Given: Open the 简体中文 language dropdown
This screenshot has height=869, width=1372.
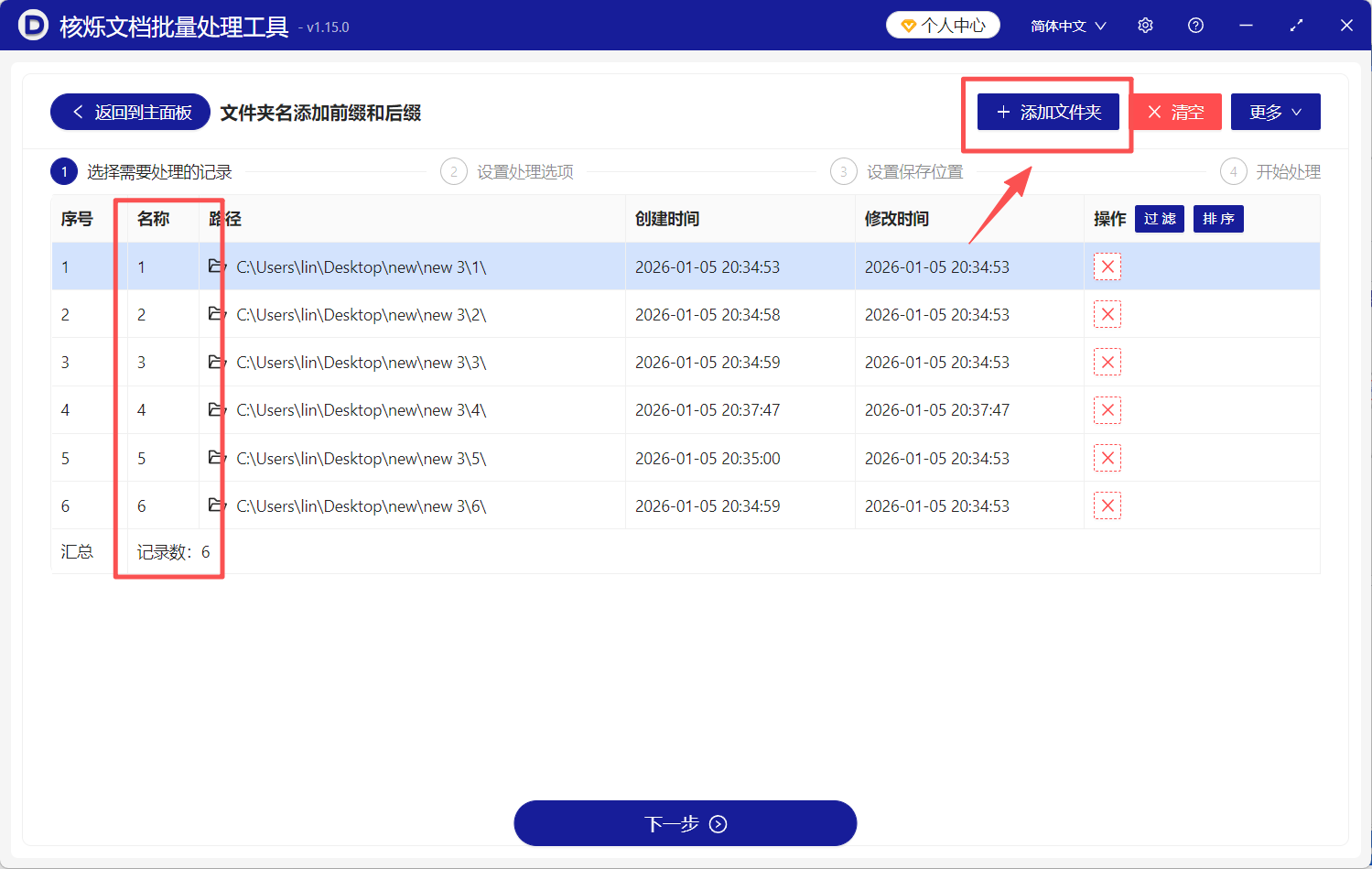Looking at the screenshot, I should coord(1068,26).
